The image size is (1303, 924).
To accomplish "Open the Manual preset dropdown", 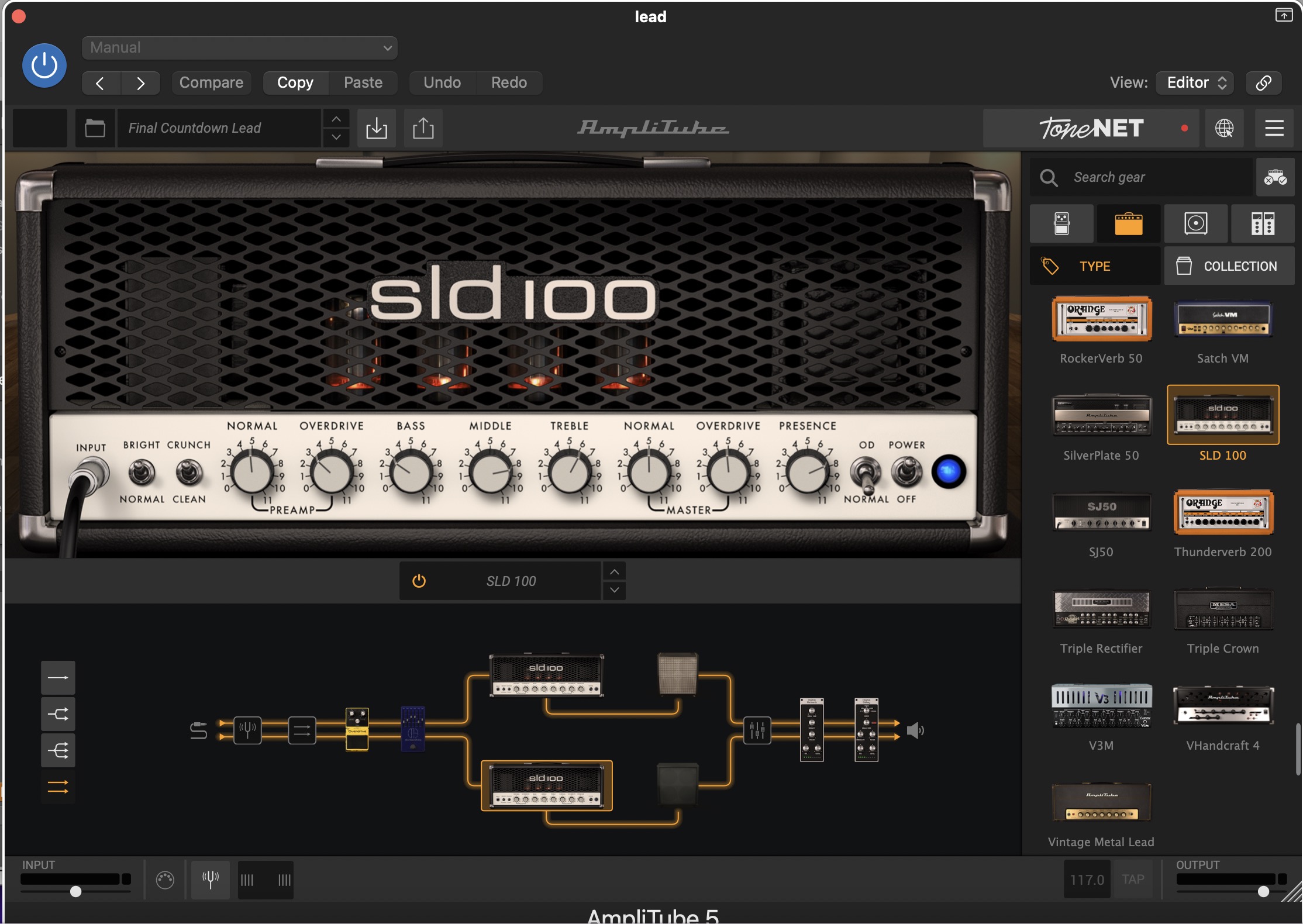I will coord(240,48).
